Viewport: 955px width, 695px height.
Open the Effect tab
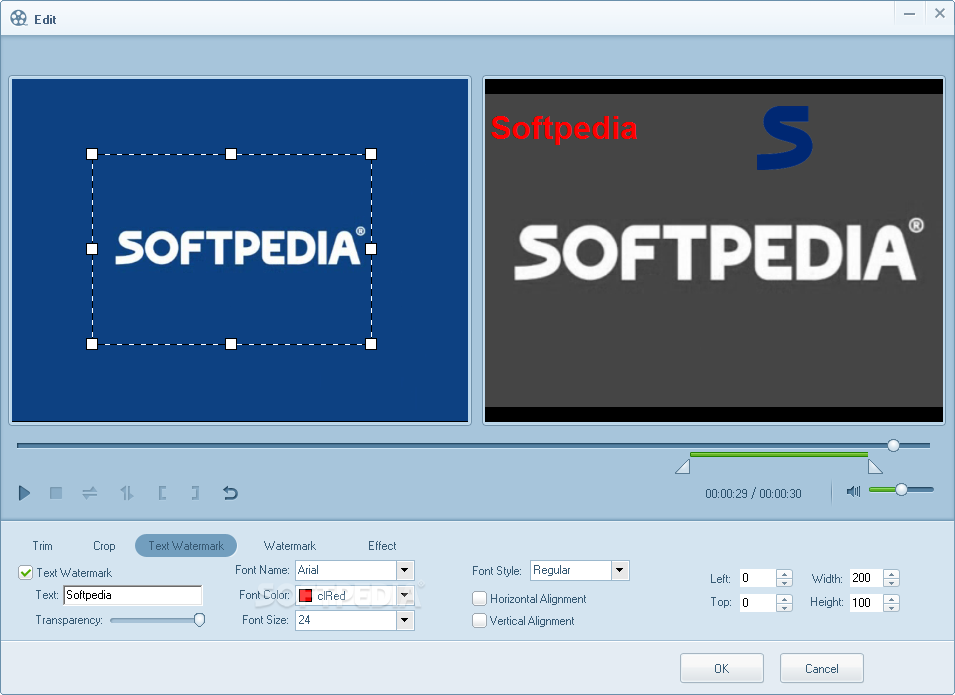pos(382,546)
